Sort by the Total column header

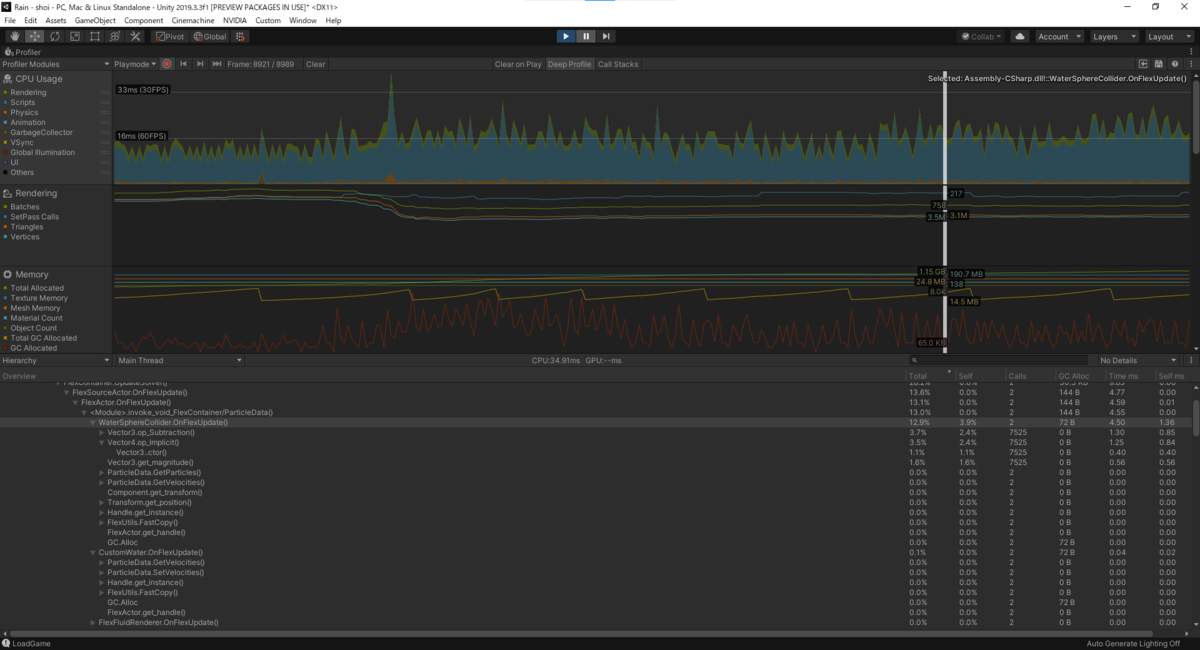pos(930,376)
